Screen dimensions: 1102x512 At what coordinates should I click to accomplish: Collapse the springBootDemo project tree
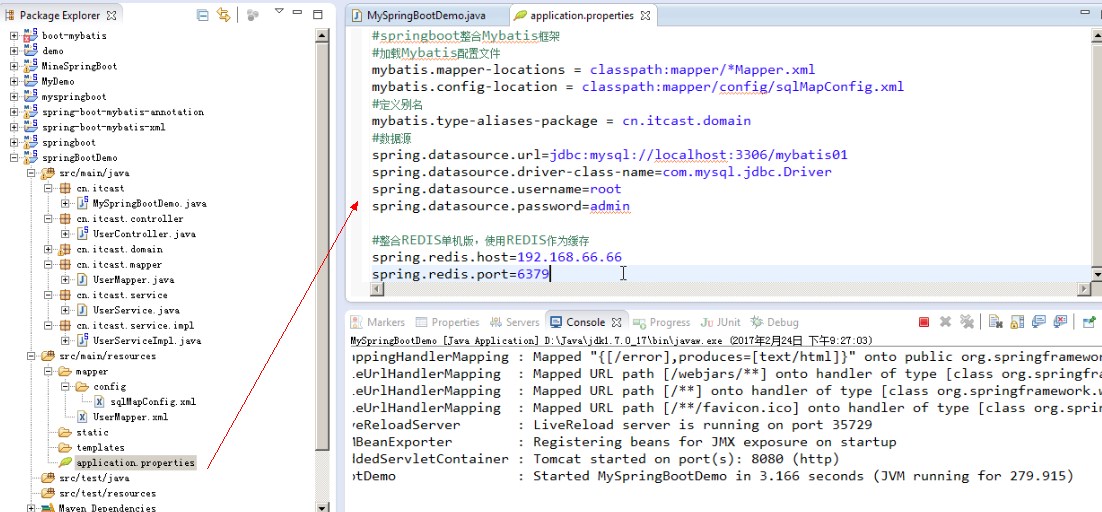pyautogui.click(x=14, y=158)
